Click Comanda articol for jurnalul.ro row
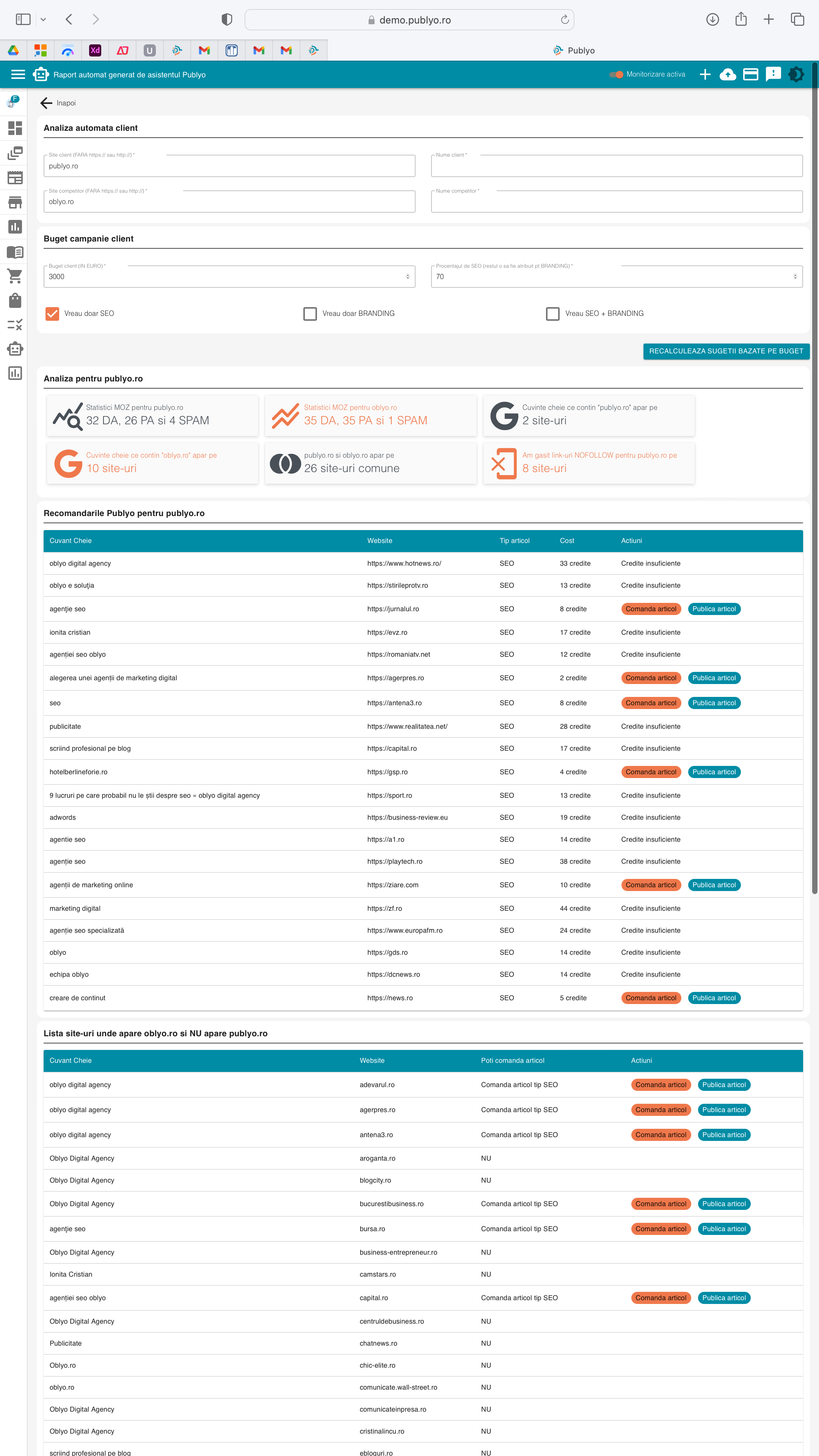Viewport: 819px width, 1456px height. pyautogui.click(x=651, y=609)
